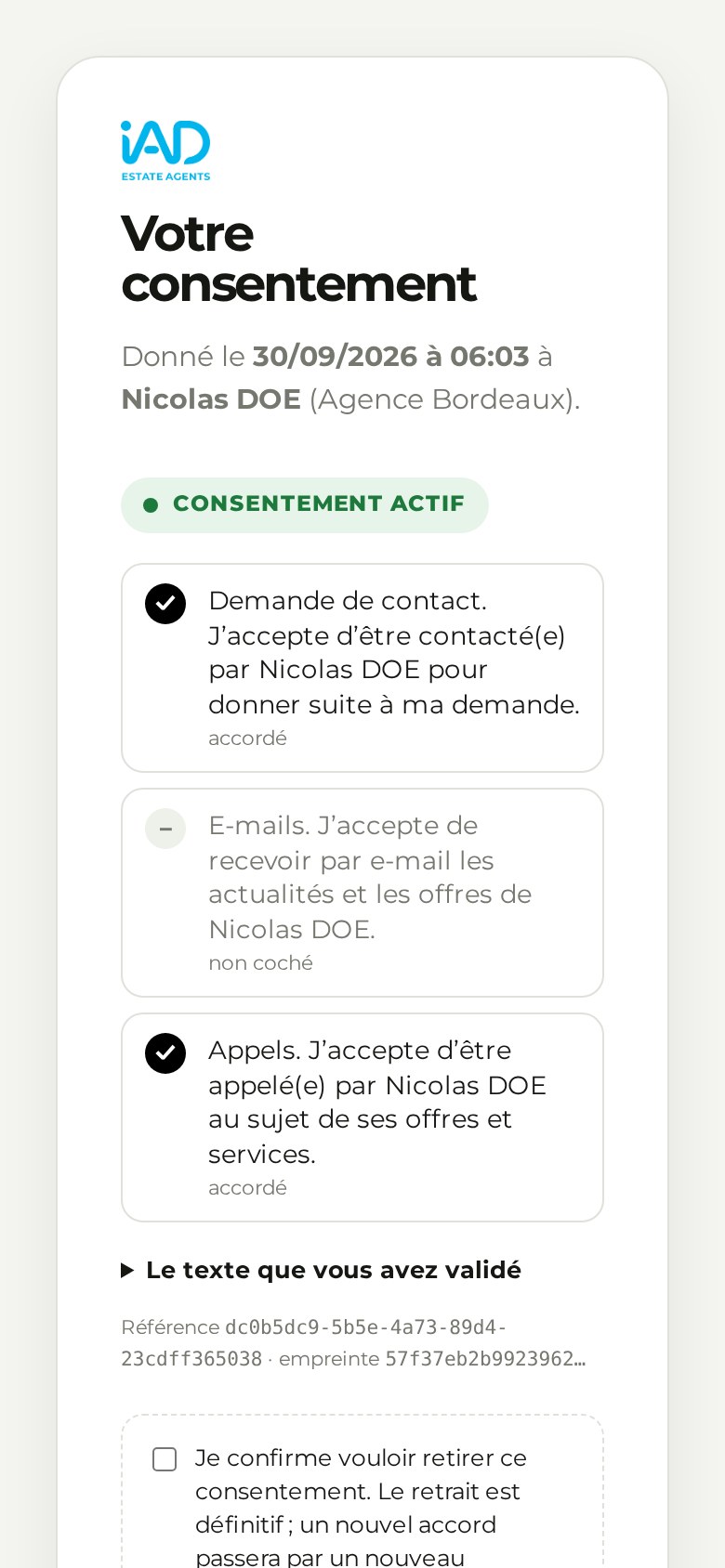This screenshot has height=1568, width=725.
Task: Click the CONSENTEMENT ACTIF status badge
Action: pyautogui.click(x=305, y=505)
